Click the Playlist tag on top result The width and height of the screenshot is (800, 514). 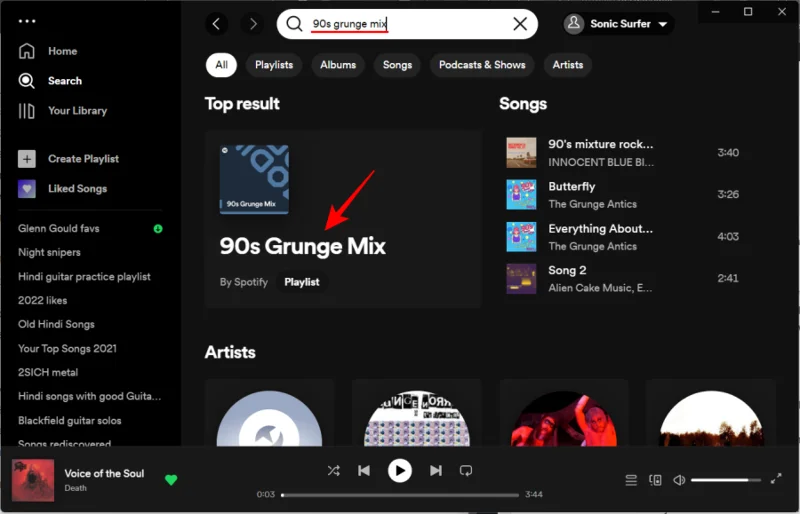pyautogui.click(x=302, y=282)
